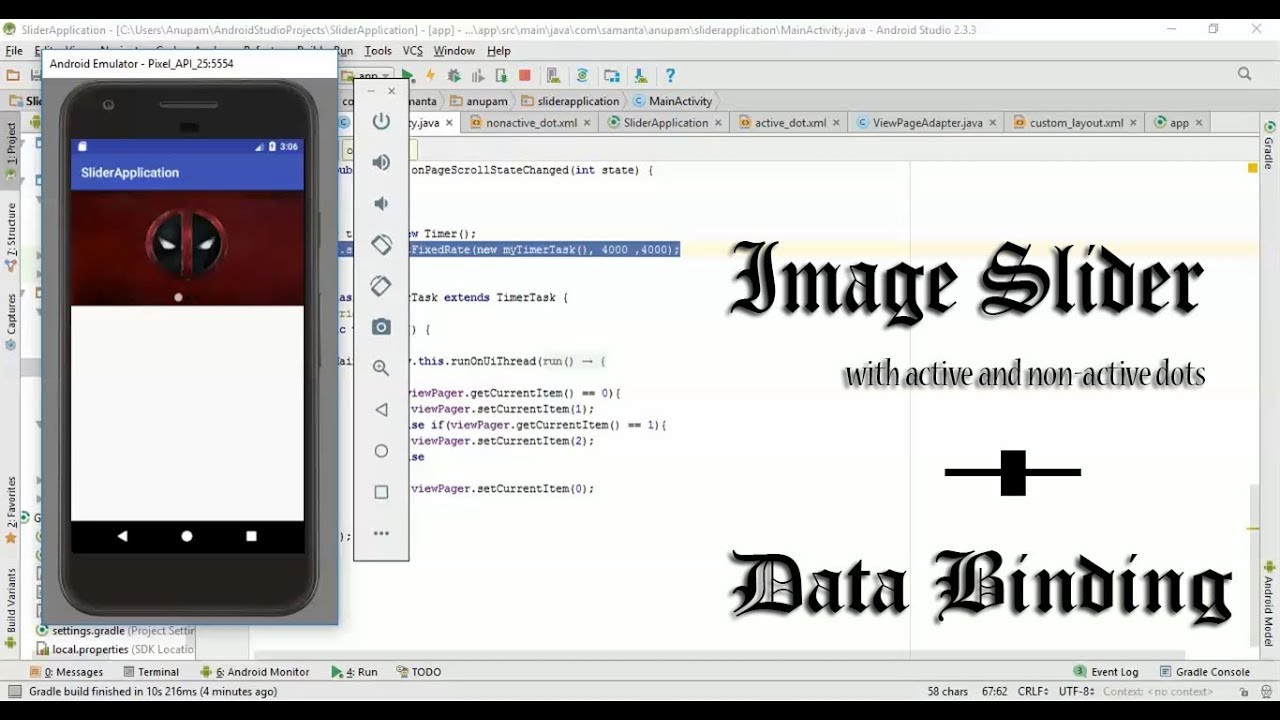Screen dimensions: 1280x720
Task: Open the Run tool window
Action: pos(355,672)
